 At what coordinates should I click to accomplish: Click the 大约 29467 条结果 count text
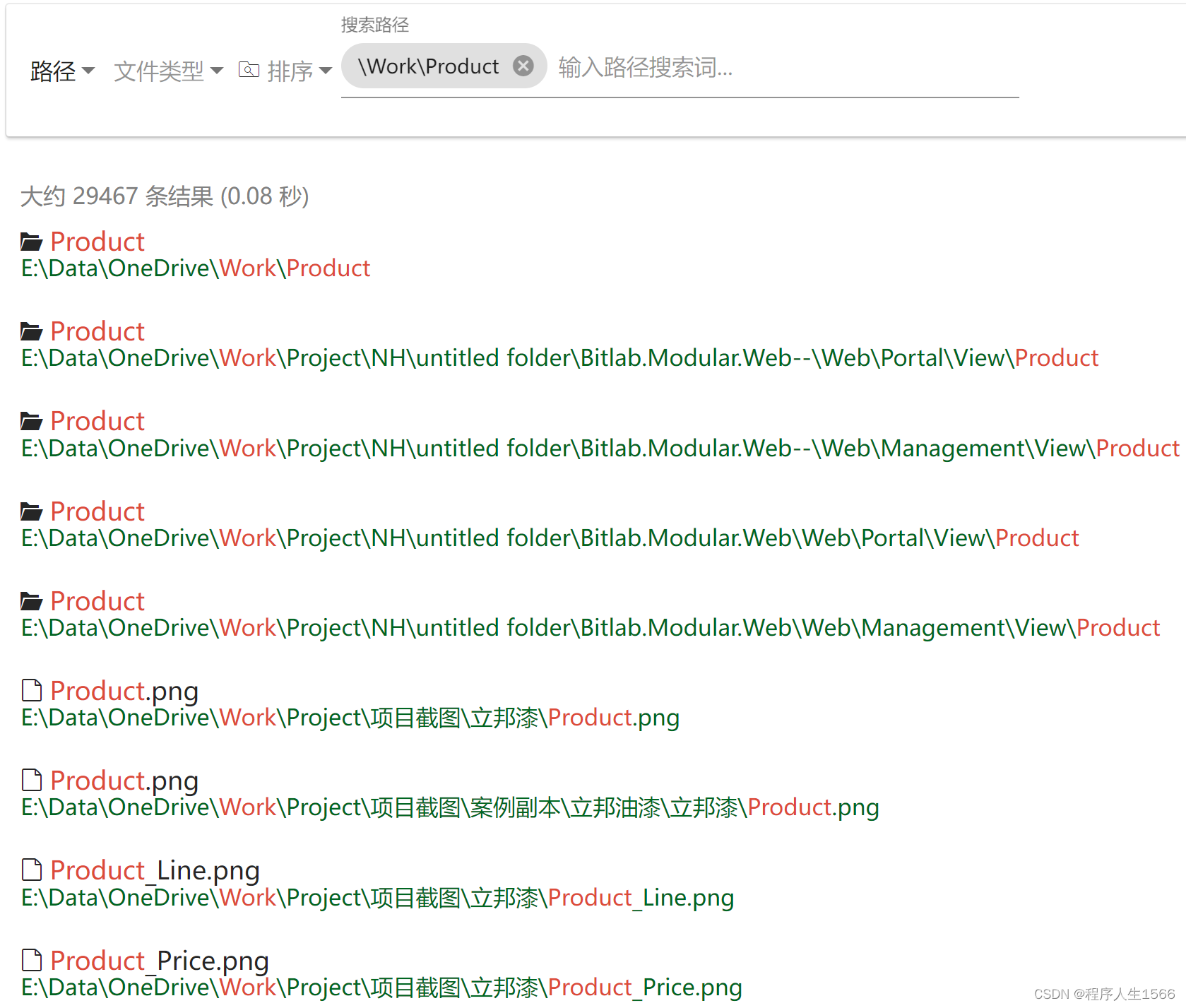pyautogui.click(x=165, y=196)
